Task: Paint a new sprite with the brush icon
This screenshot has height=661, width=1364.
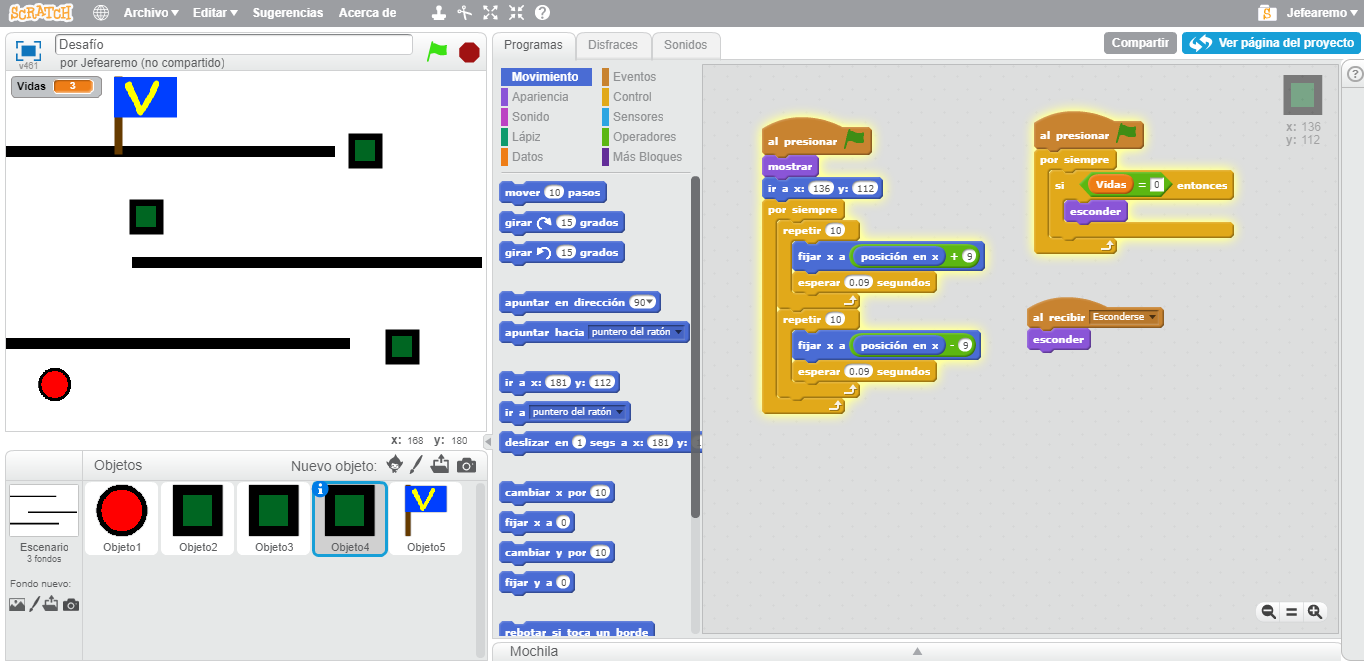Action: click(x=417, y=464)
